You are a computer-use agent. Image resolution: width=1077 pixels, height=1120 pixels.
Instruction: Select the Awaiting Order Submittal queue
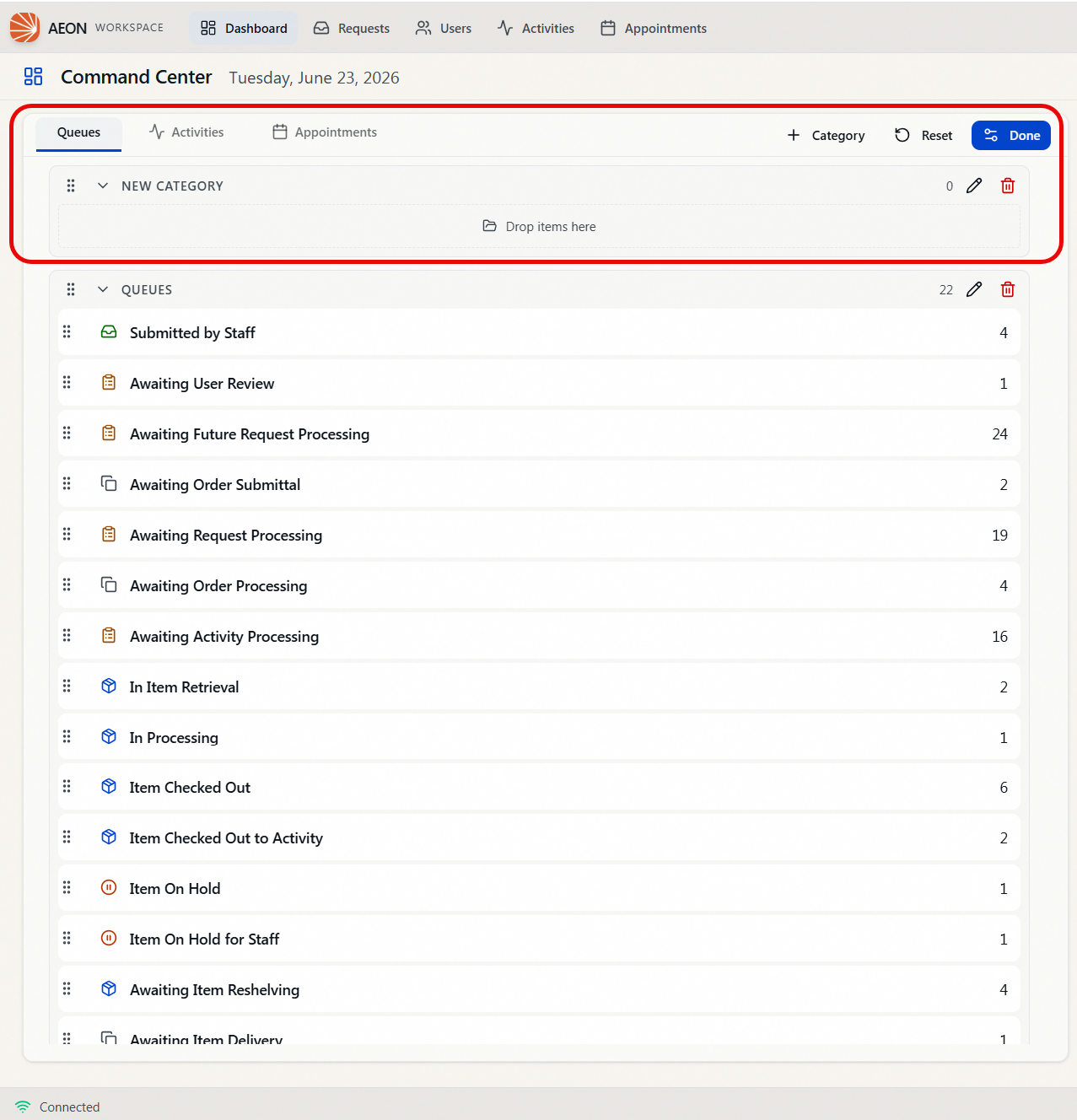point(539,484)
